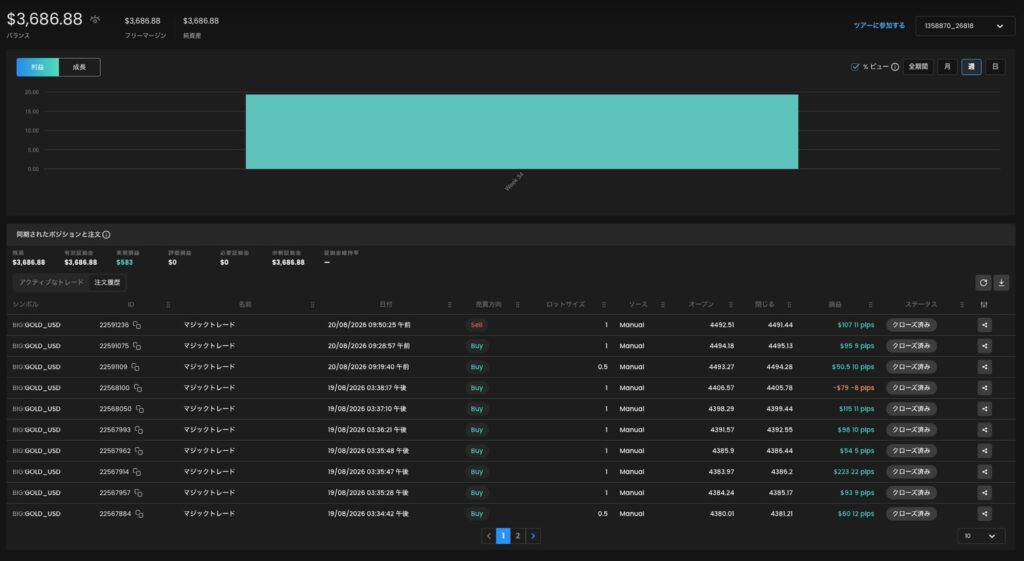Click the $223 22 pips profit value
Image resolution: width=1024 pixels, height=561 pixels.
coord(854,472)
